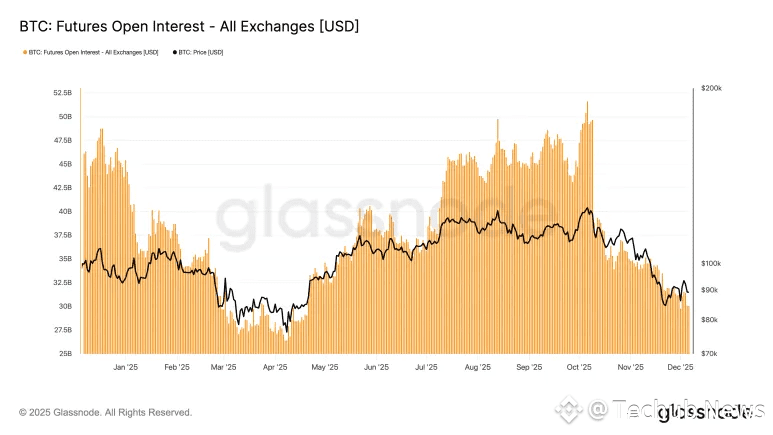Click the Glassnode copyright notice text
Screen dimensions: 773x435
(105, 412)
